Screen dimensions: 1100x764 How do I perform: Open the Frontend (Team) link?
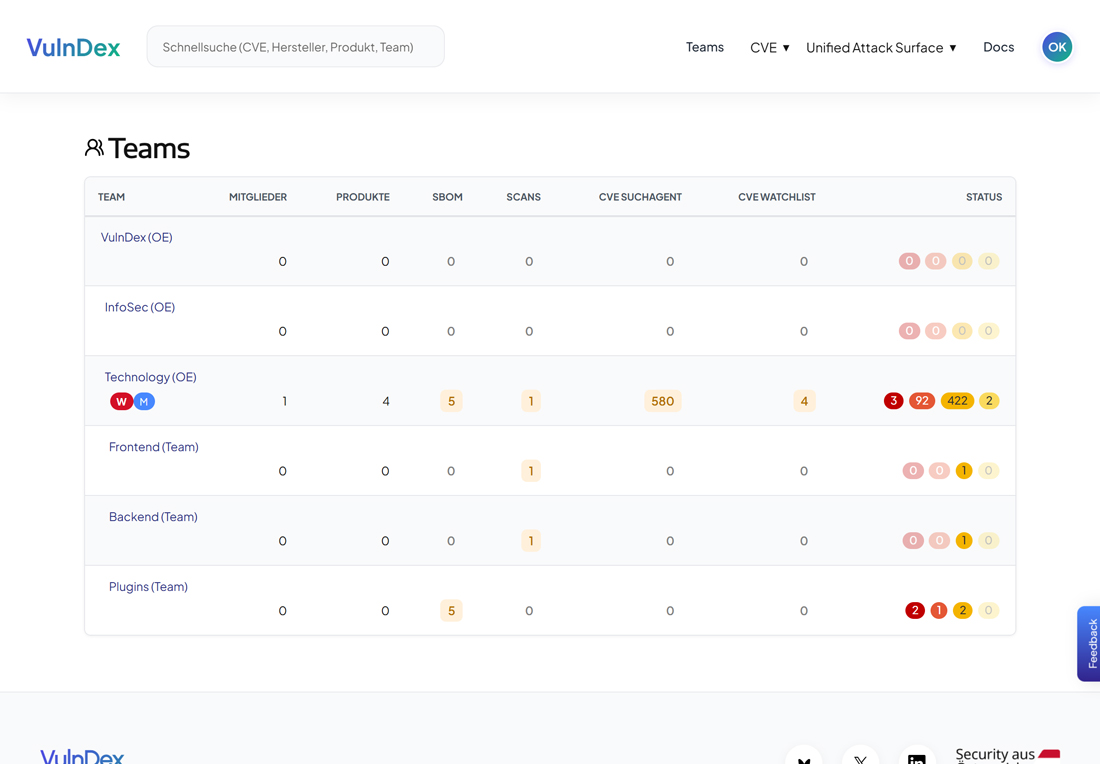(x=153, y=447)
